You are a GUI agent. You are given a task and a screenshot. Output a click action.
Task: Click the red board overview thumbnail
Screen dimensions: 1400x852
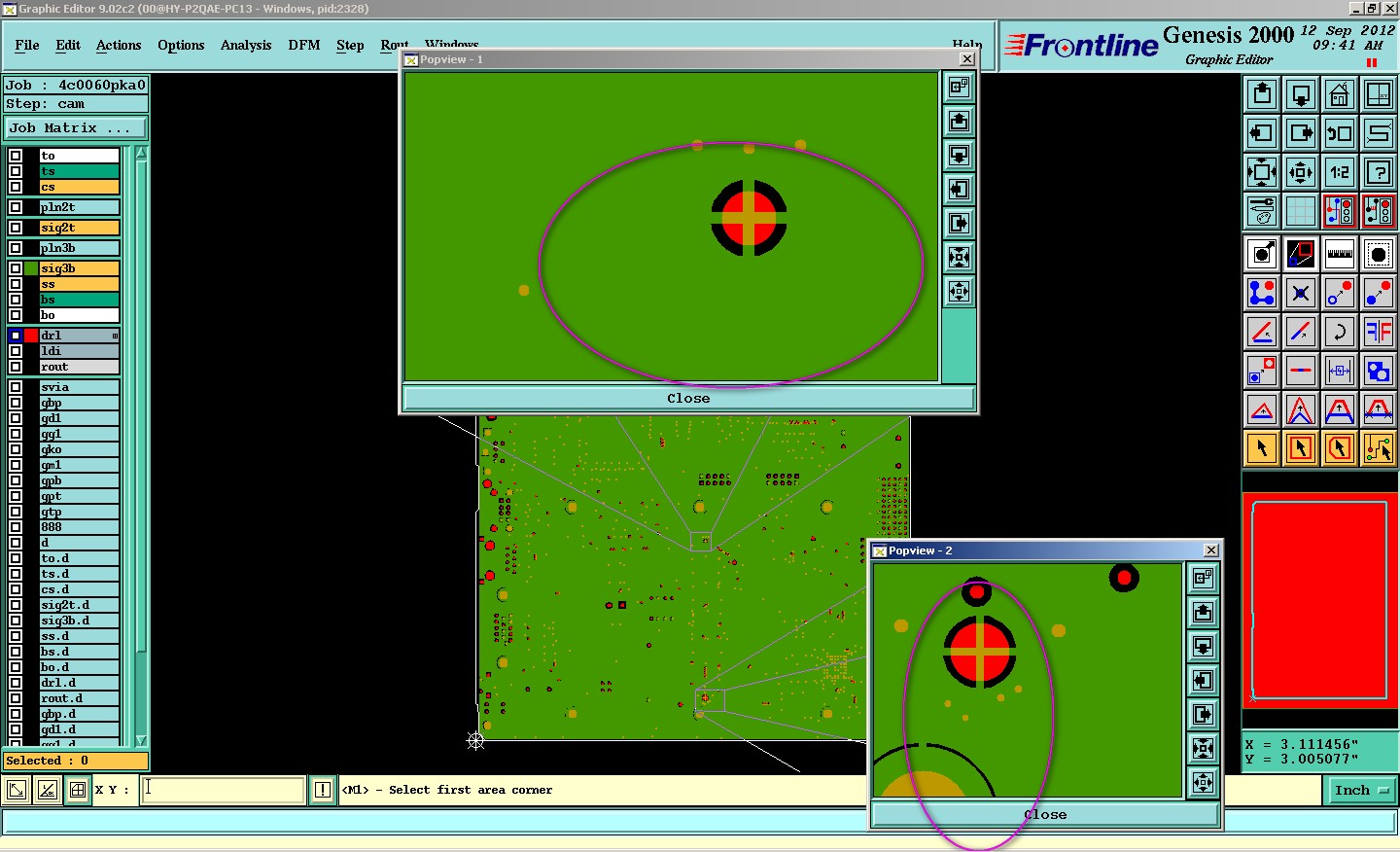coord(1319,599)
